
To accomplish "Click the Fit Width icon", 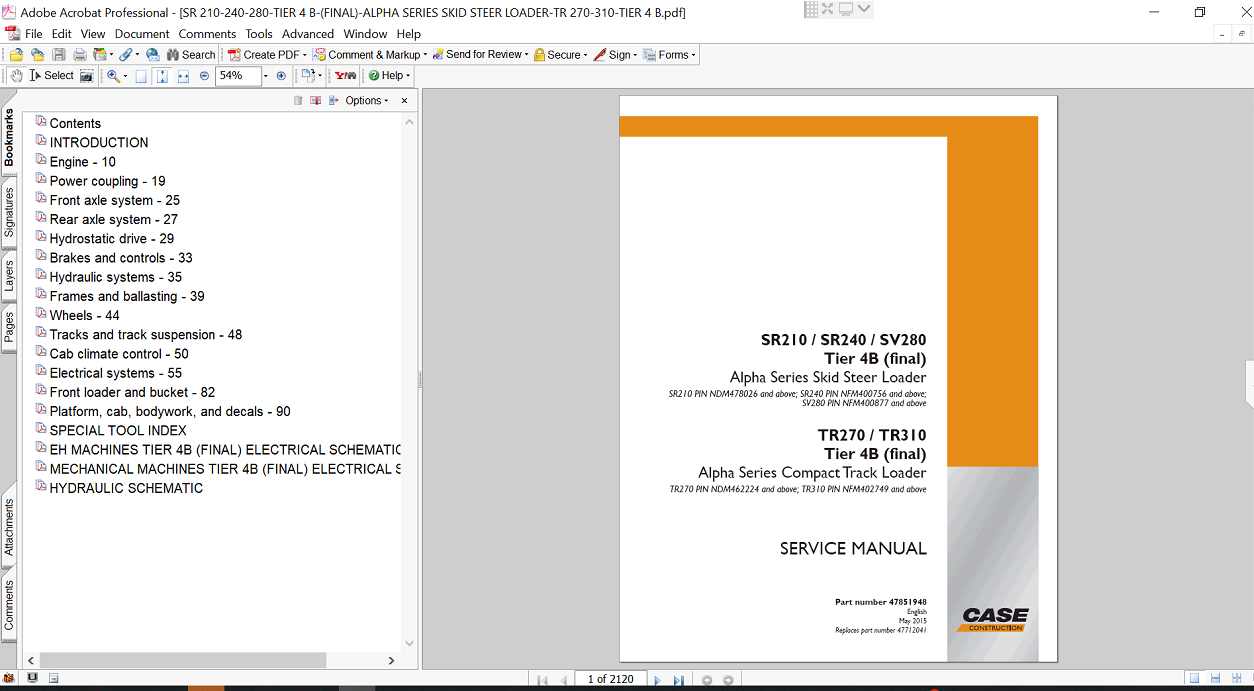I will point(184,76).
